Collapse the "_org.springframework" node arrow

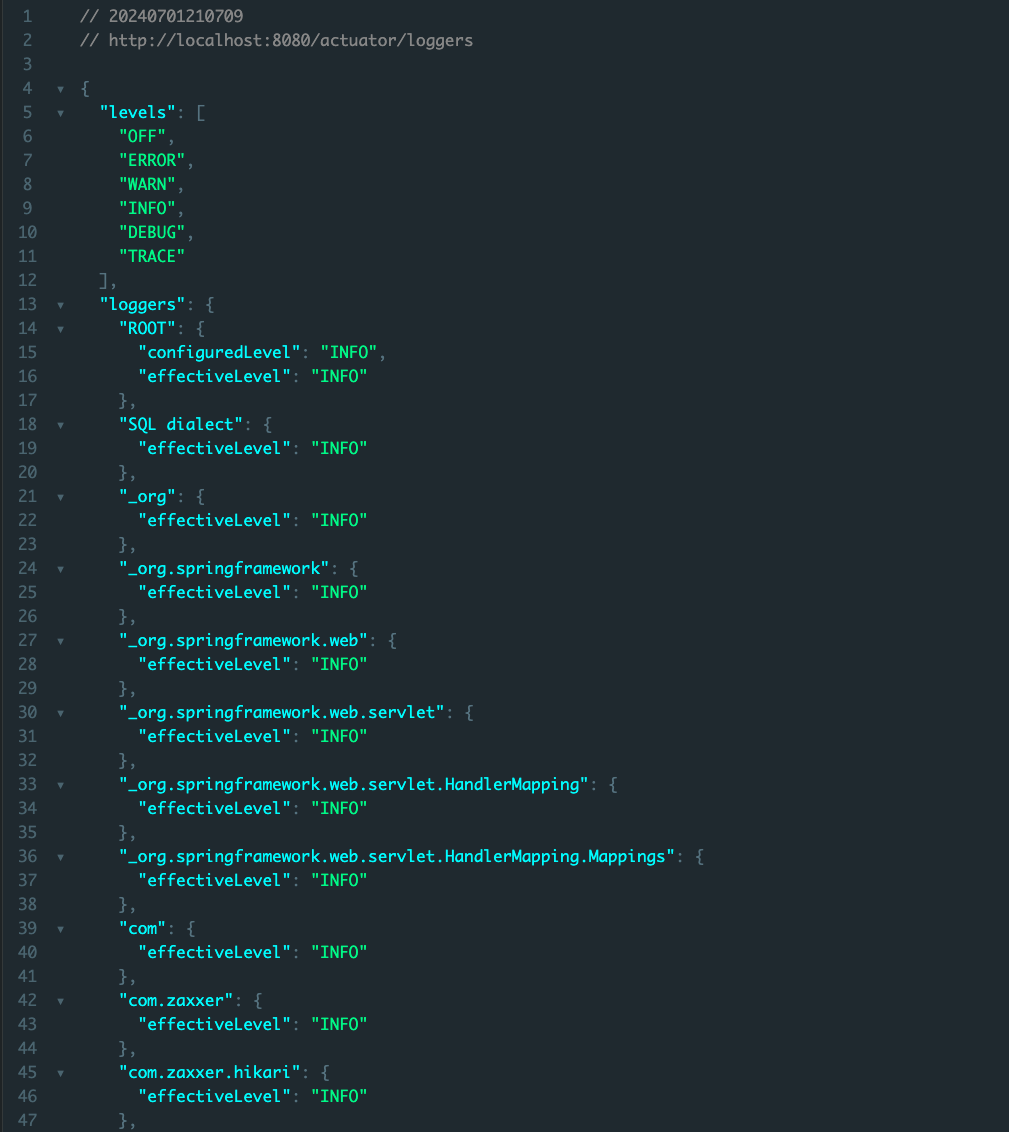61,570
